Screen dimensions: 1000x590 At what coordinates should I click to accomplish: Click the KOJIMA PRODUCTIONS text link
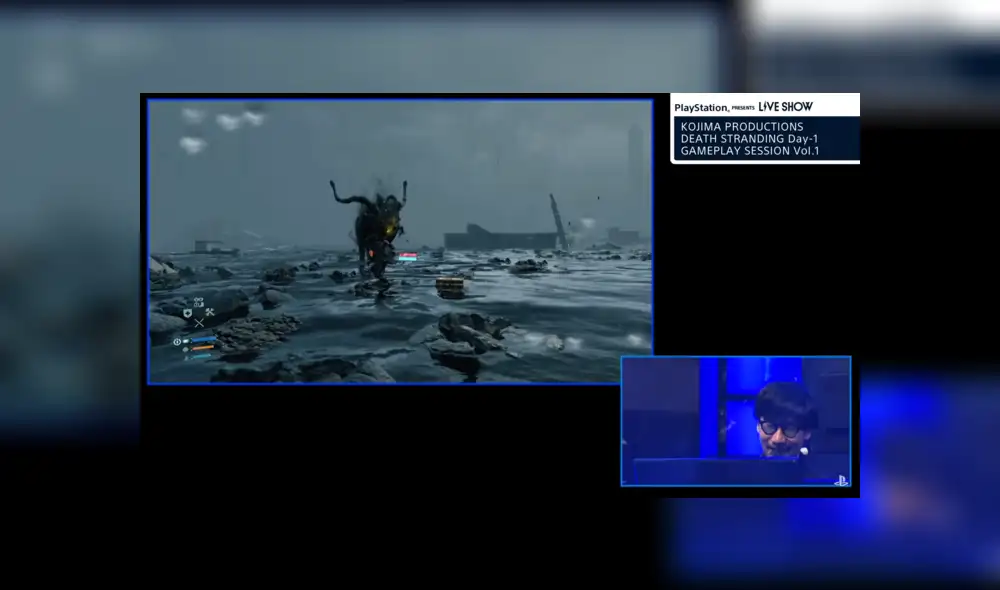(742, 126)
